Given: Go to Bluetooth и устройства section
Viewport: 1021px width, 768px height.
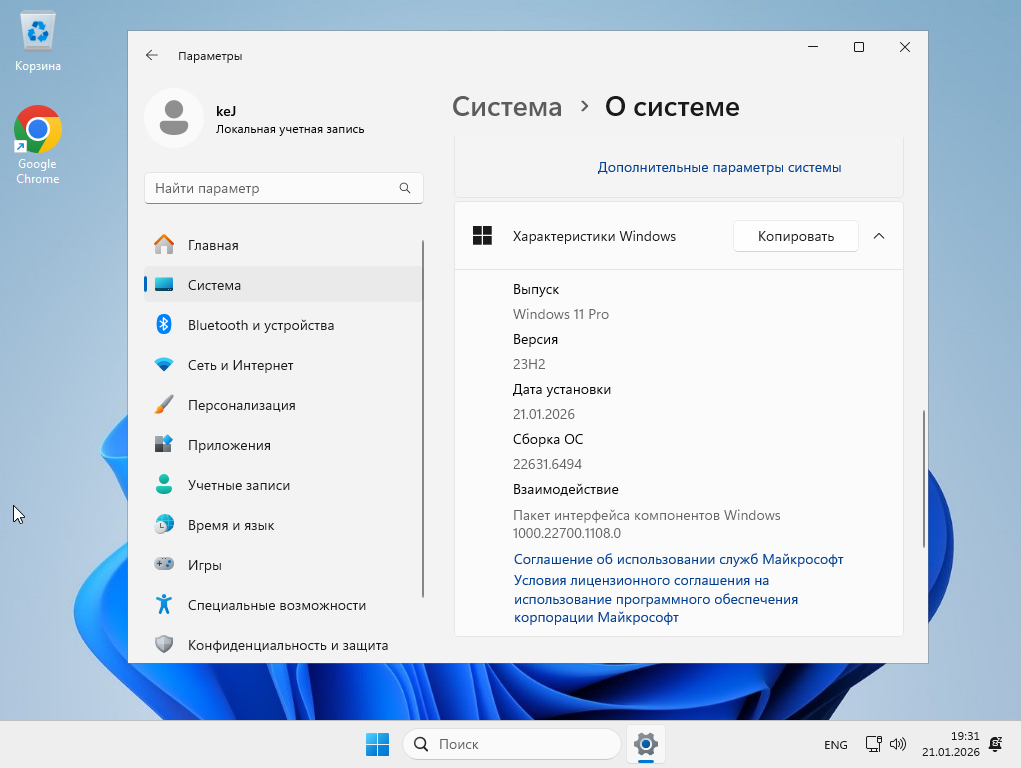Looking at the screenshot, I should click(260, 325).
